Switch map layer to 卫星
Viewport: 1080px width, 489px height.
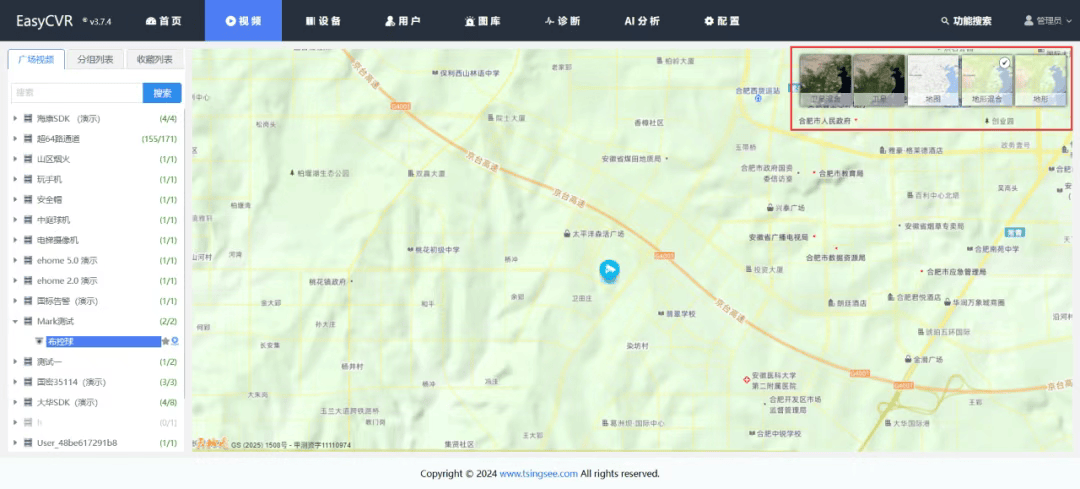(x=879, y=81)
